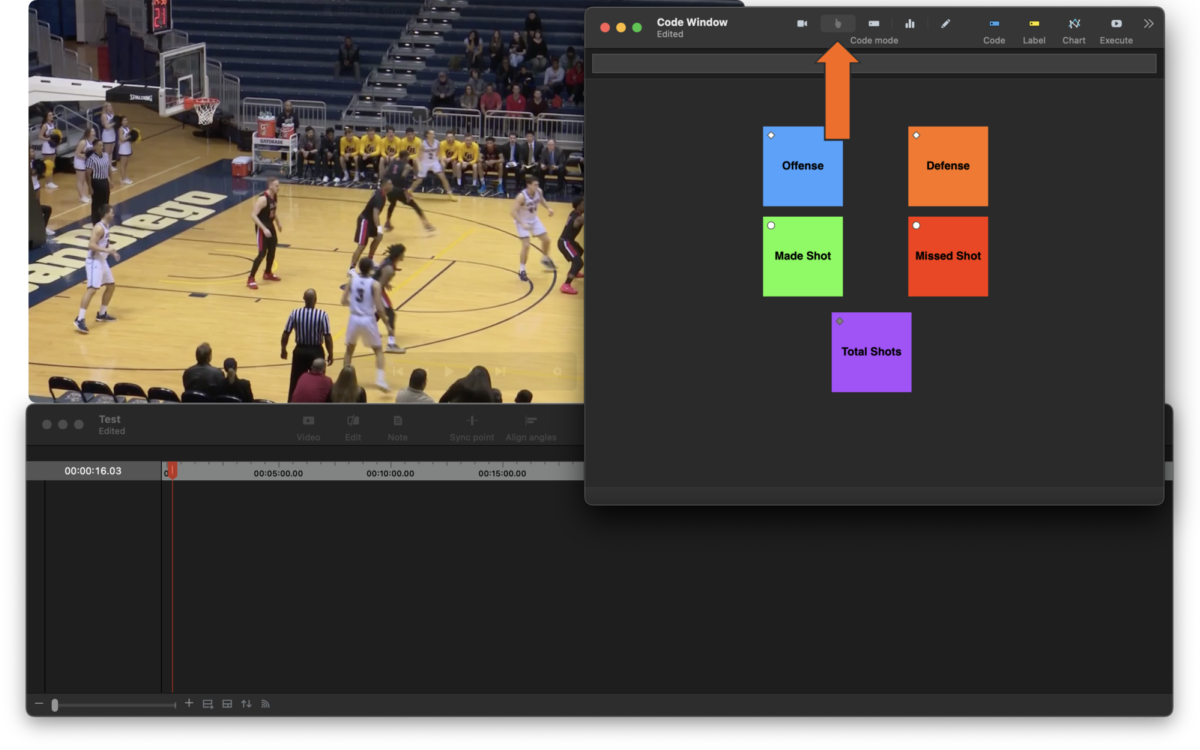Image resolution: width=1200 pixels, height=750 pixels.
Task: Toggle the activation dot on Offense button
Action: point(771,133)
